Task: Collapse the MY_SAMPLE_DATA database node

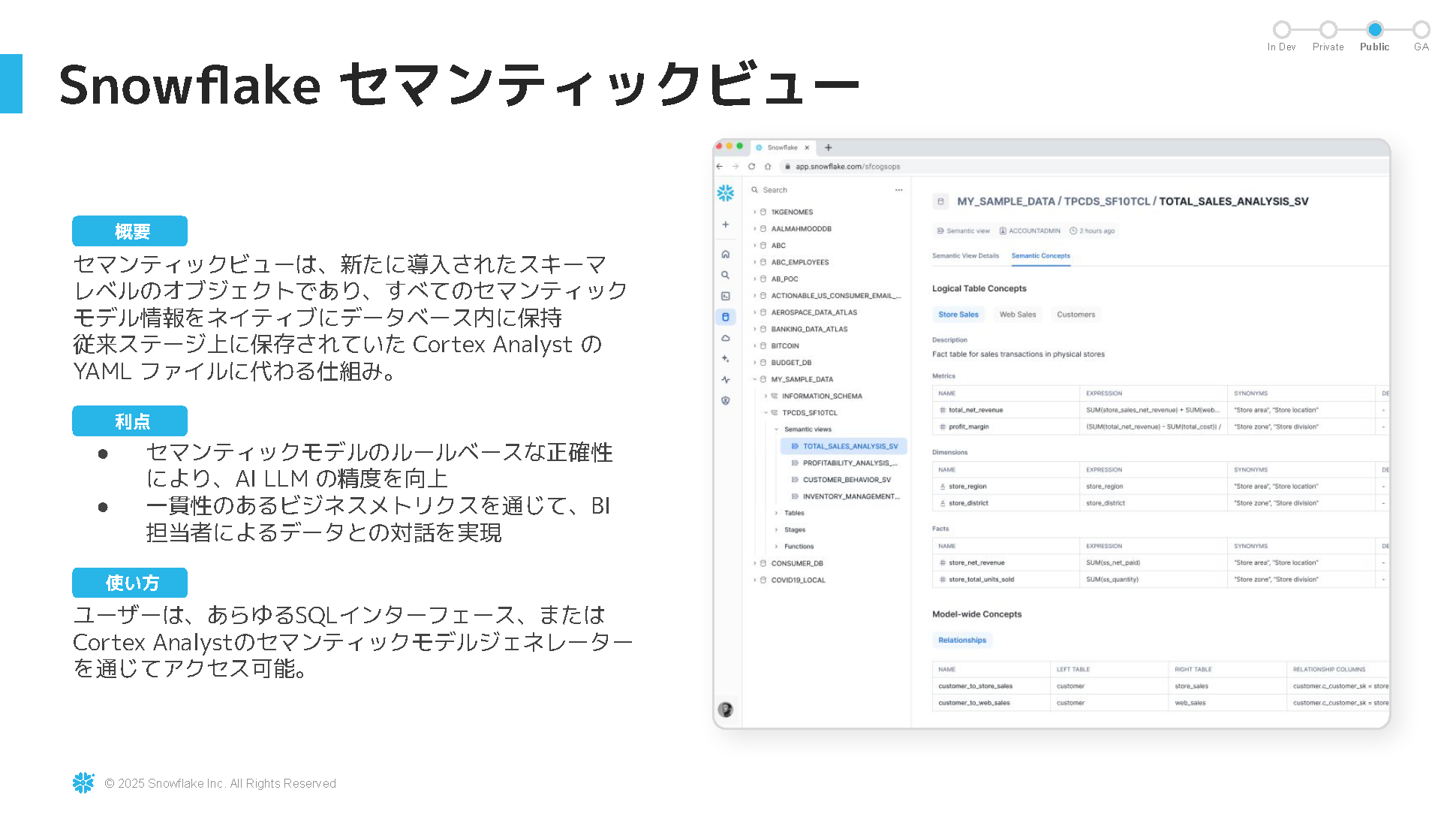Action: click(x=755, y=379)
